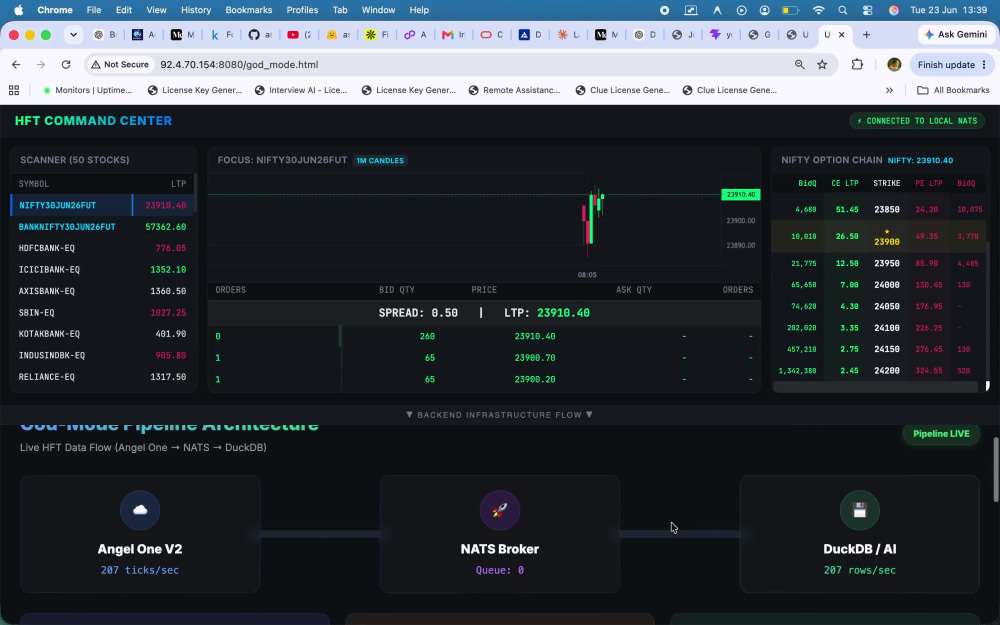Select AXISBANK-EQ row in scanner
Viewport: 1000px width, 625px height.
(103, 291)
